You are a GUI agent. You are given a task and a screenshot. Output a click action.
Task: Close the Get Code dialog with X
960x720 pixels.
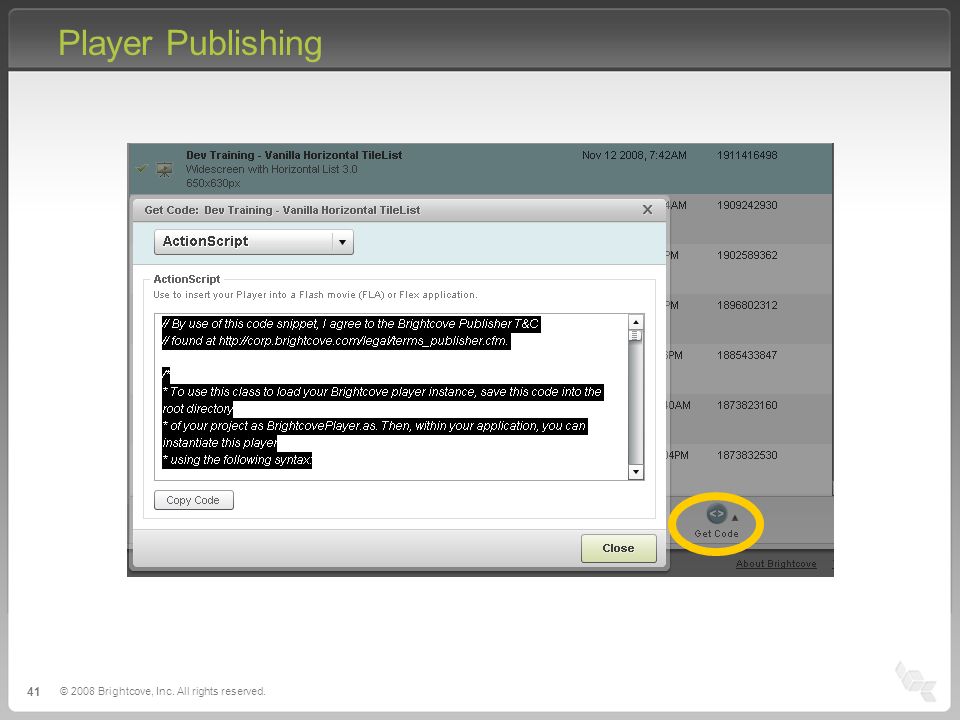(x=647, y=210)
